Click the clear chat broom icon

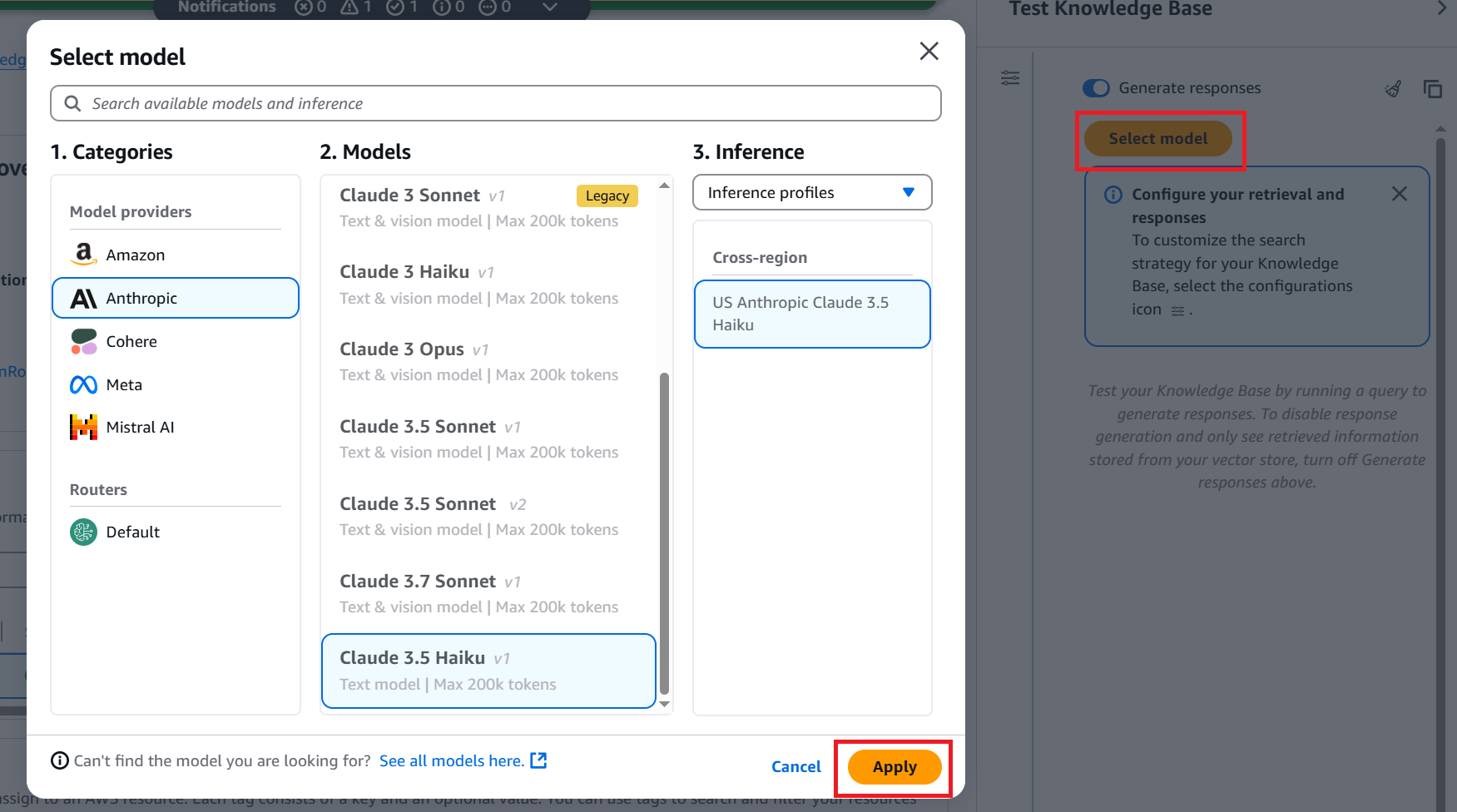(x=1393, y=88)
